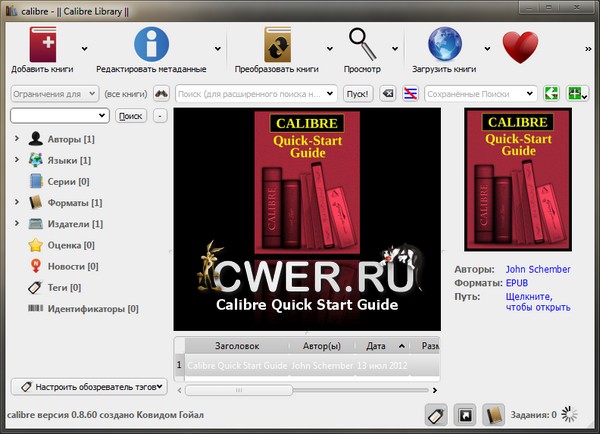The width and height of the screenshot is (600, 434).
Task: Expand the Языки [1] tree node
Action: tap(16, 159)
